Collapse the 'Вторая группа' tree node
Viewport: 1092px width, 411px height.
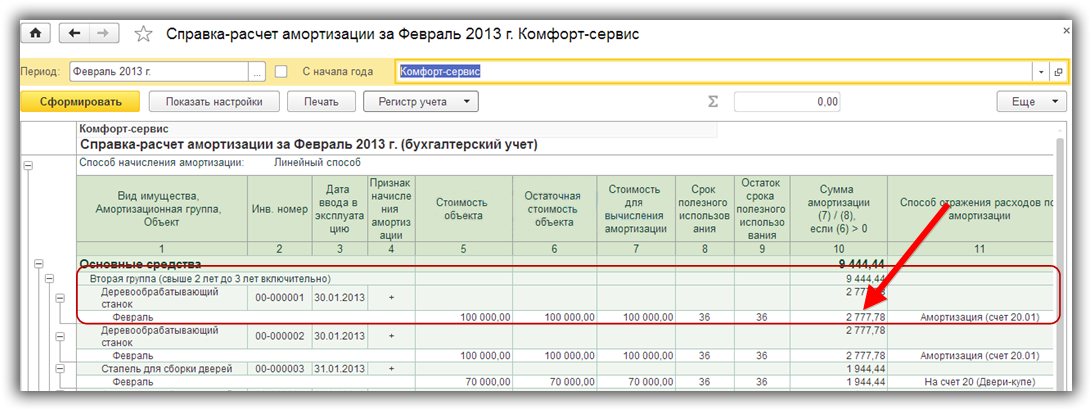pyautogui.click(x=50, y=280)
